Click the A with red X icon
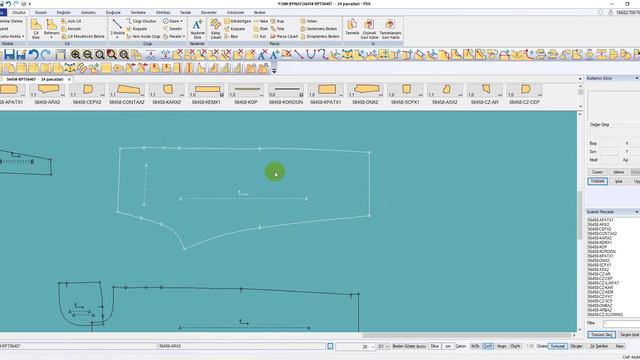 [x=262, y=54]
